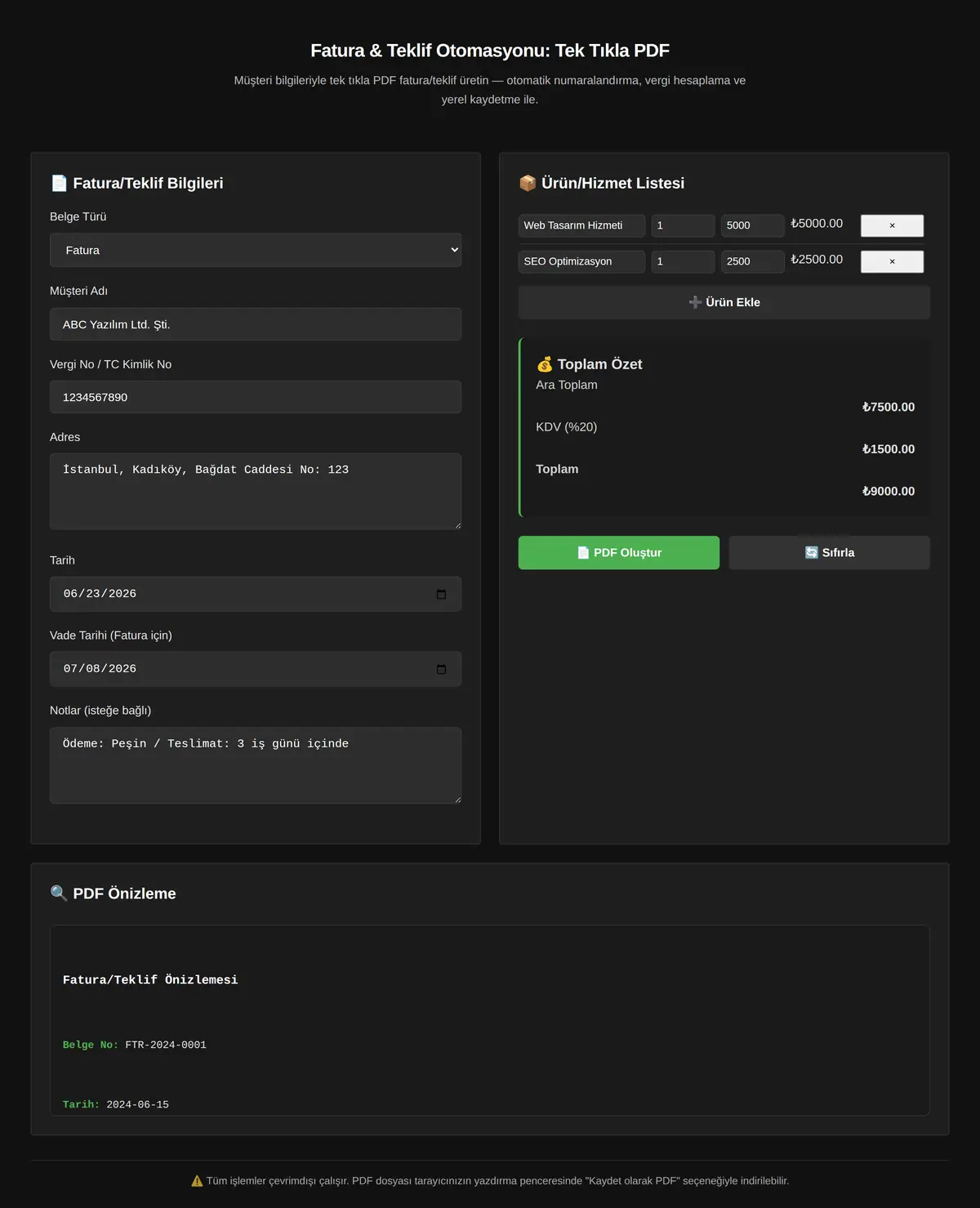Click the PDF Önizleme preview box

[490, 1020]
